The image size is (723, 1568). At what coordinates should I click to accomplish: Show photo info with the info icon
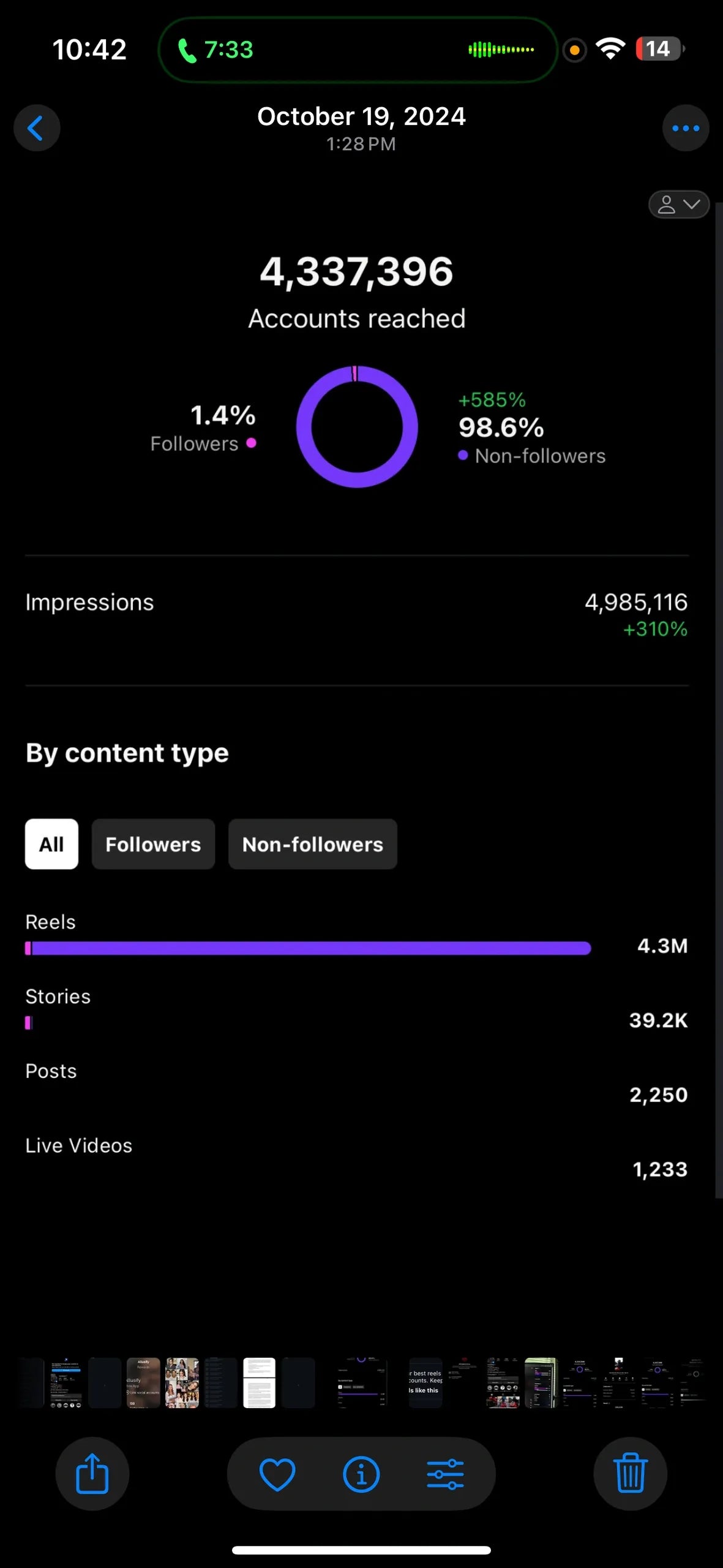(x=361, y=1474)
